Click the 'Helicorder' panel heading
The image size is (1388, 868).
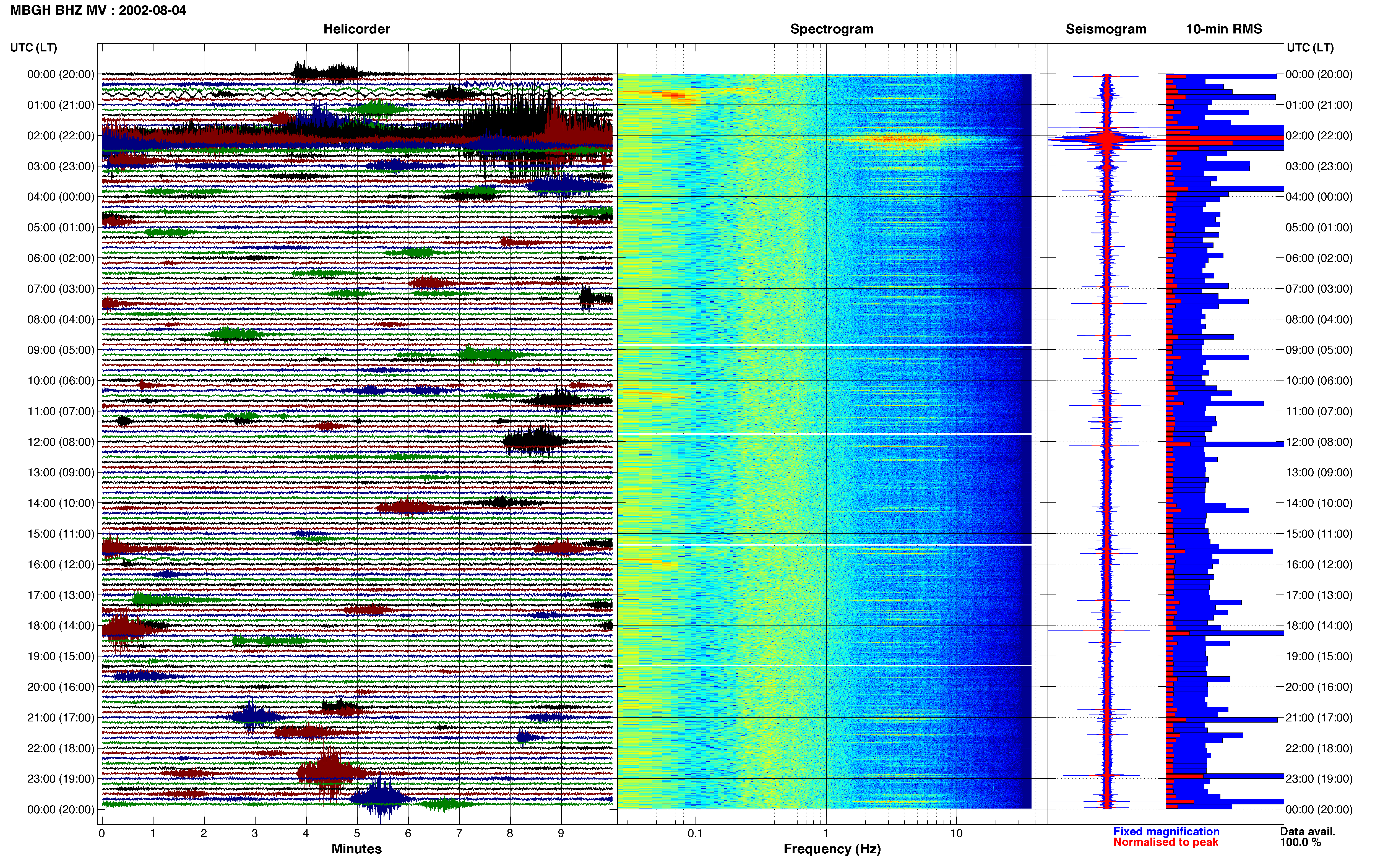point(356,29)
